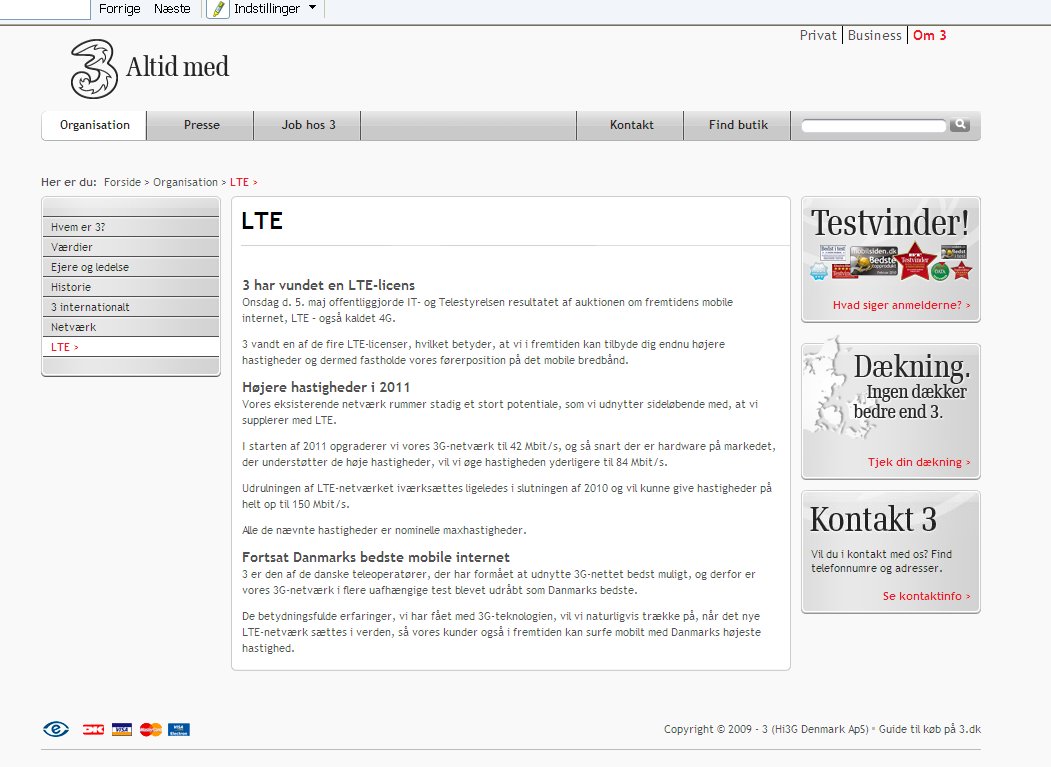This screenshot has height=767, width=1051.
Task: Open Netværk in the left sidebar
Action: coord(73,327)
